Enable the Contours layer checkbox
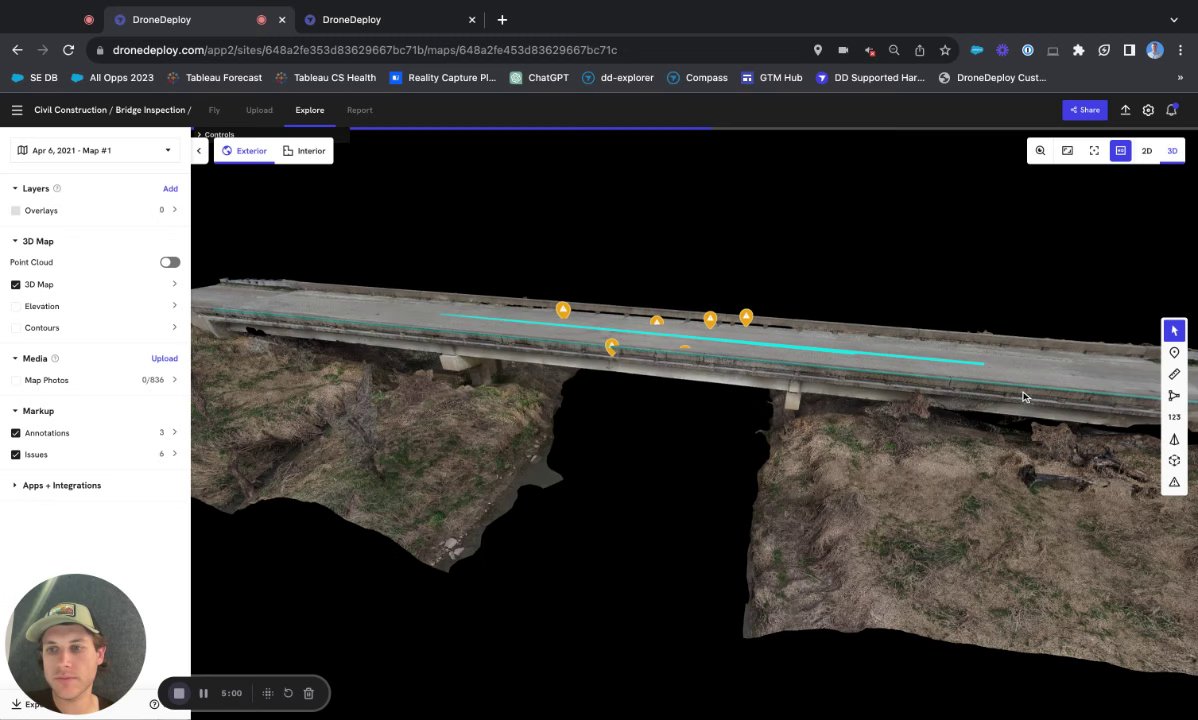 (x=15, y=327)
